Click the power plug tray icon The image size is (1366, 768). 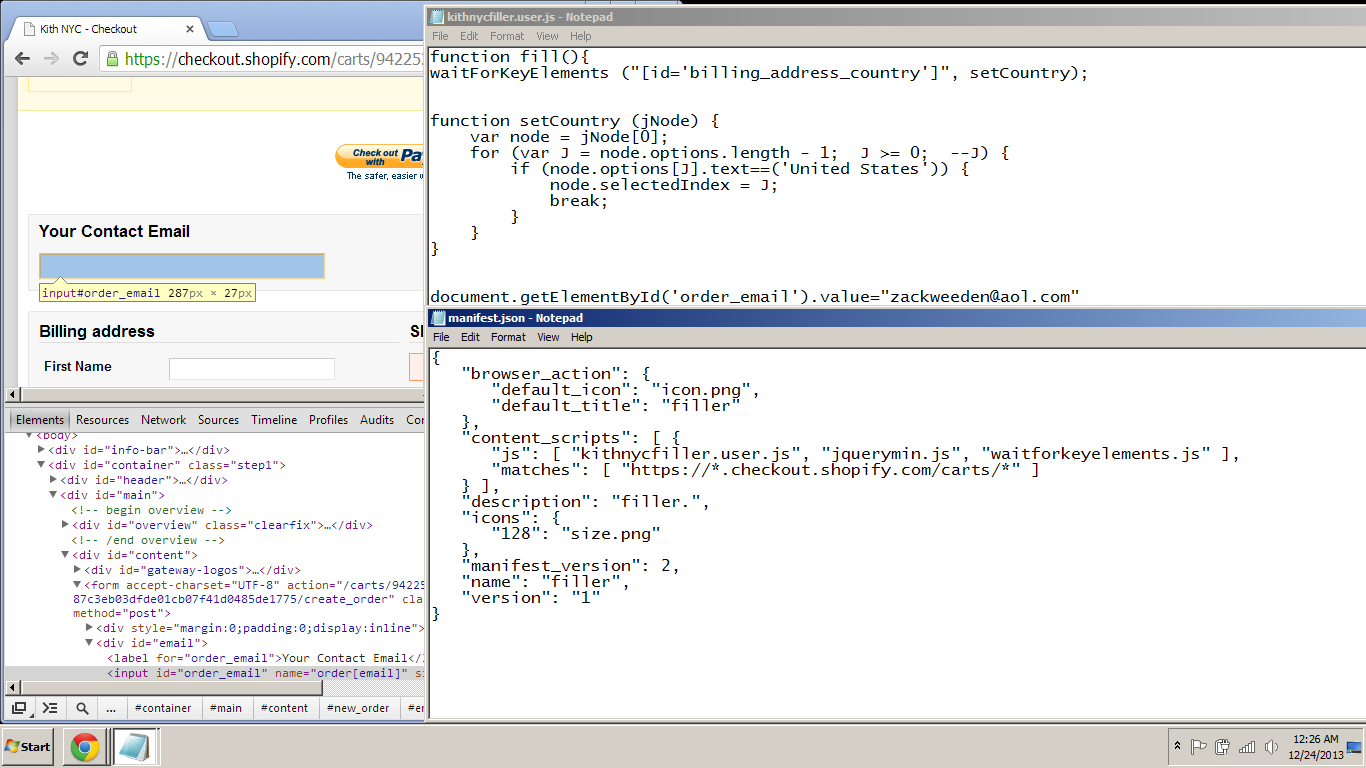click(x=1222, y=747)
